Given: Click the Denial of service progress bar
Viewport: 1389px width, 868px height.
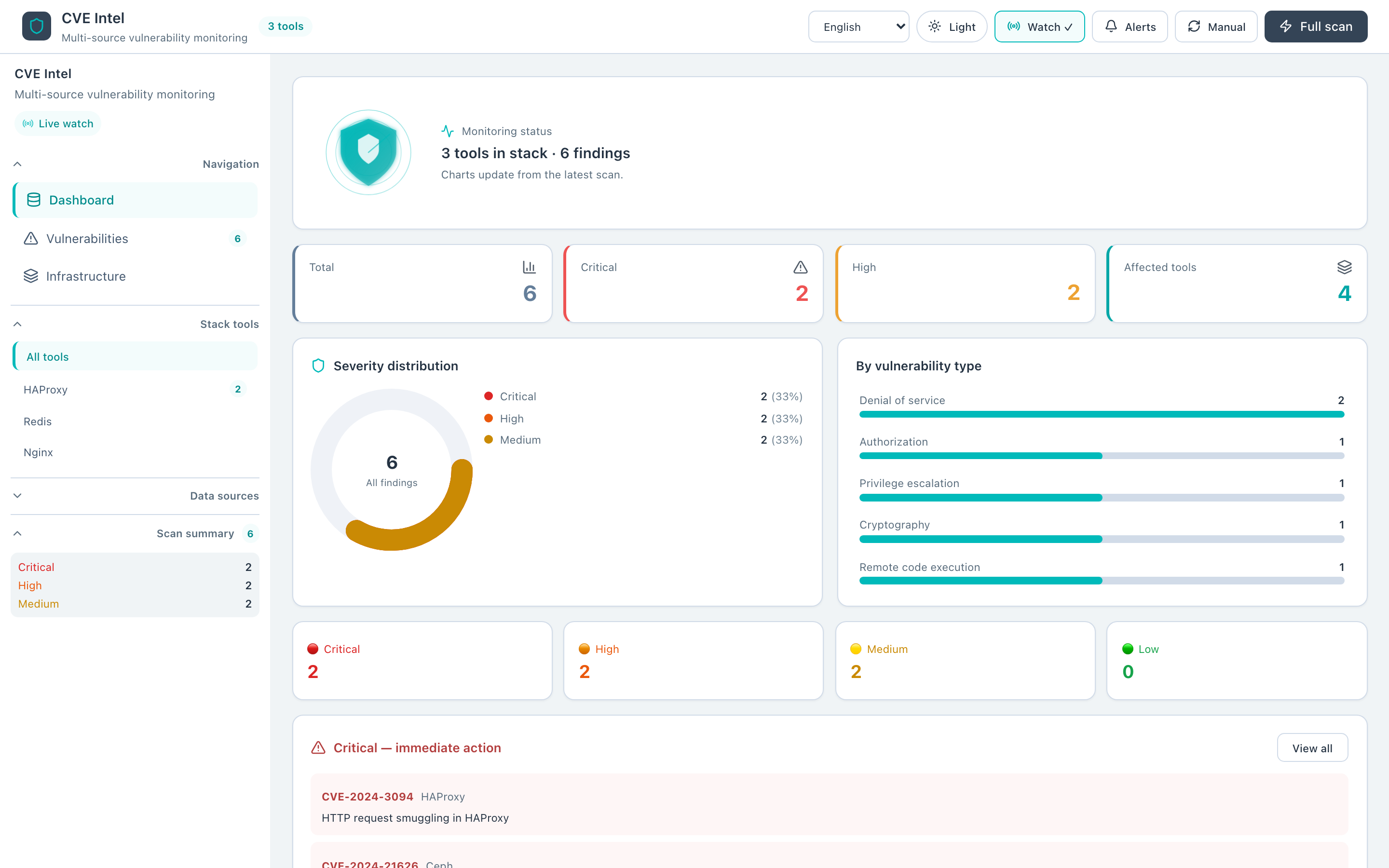Looking at the screenshot, I should [1102, 414].
